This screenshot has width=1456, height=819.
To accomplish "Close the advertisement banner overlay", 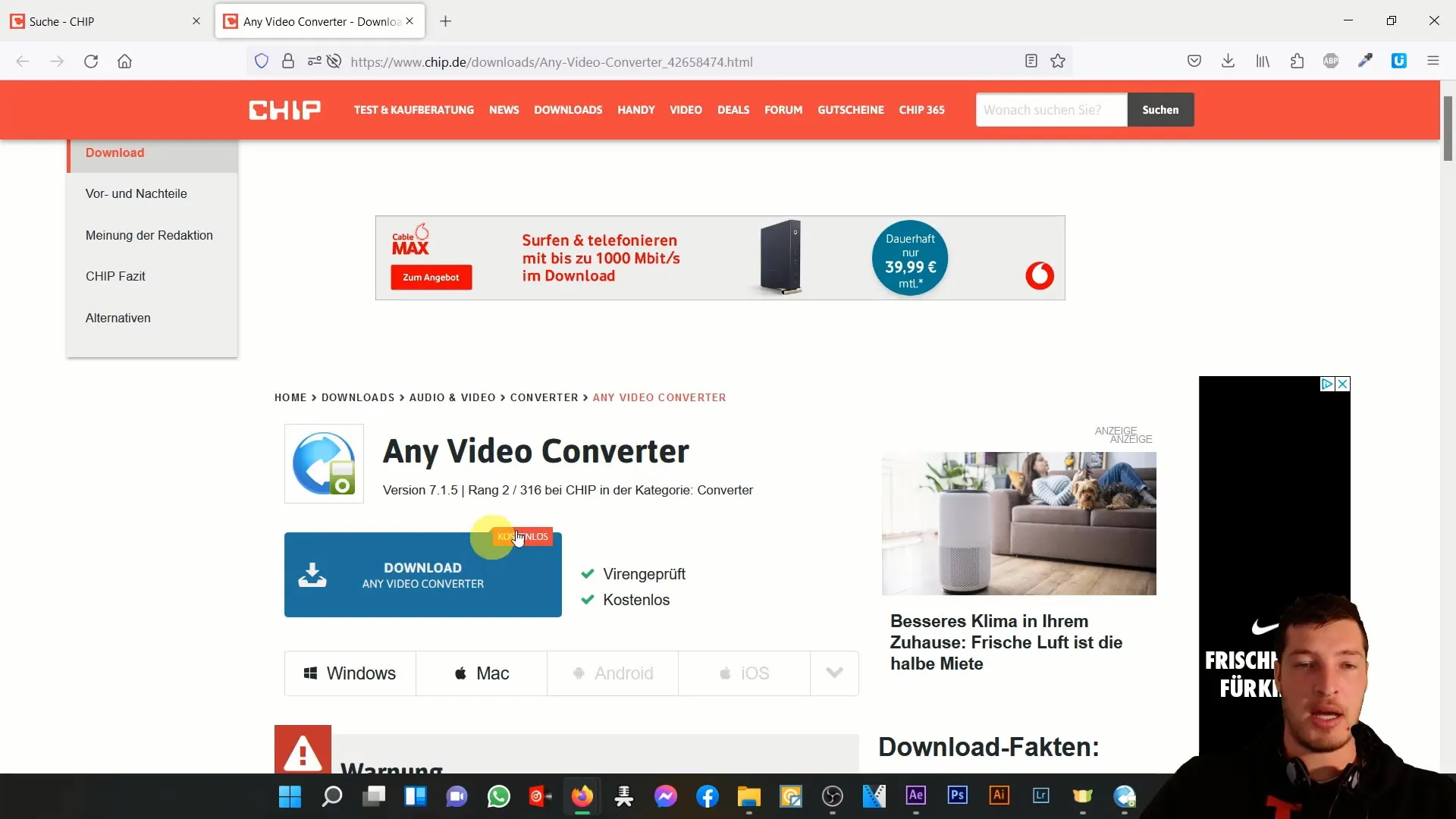I will (x=1343, y=384).
